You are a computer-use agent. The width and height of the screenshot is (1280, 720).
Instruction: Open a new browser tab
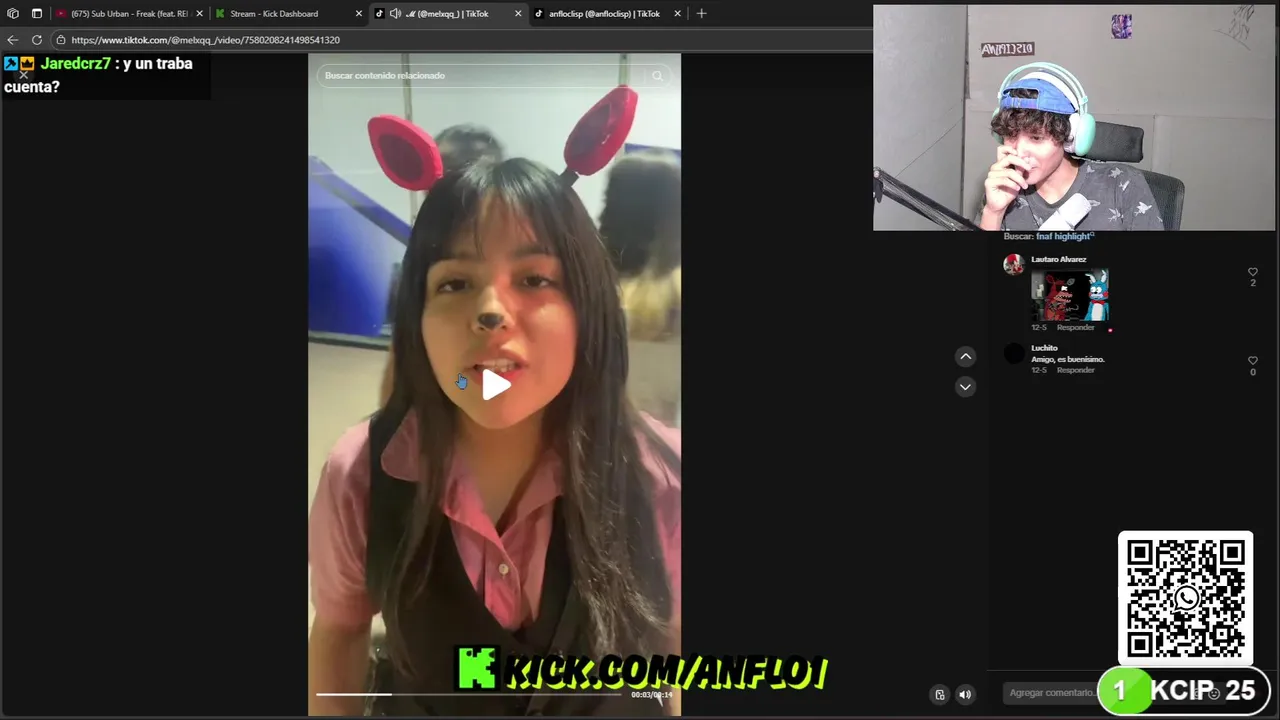(x=701, y=14)
